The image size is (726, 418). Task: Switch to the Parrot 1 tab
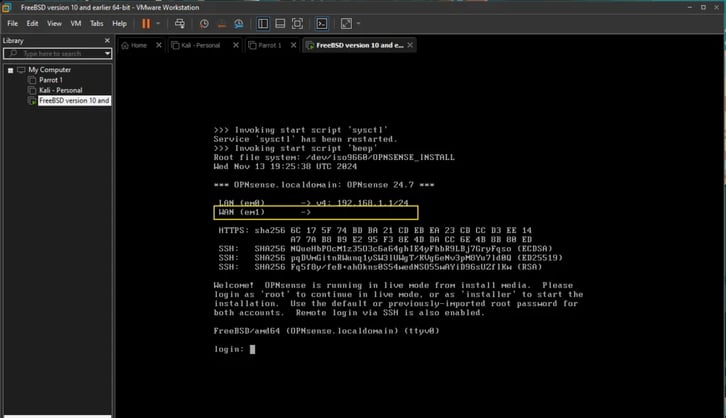(x=265, y=45)
